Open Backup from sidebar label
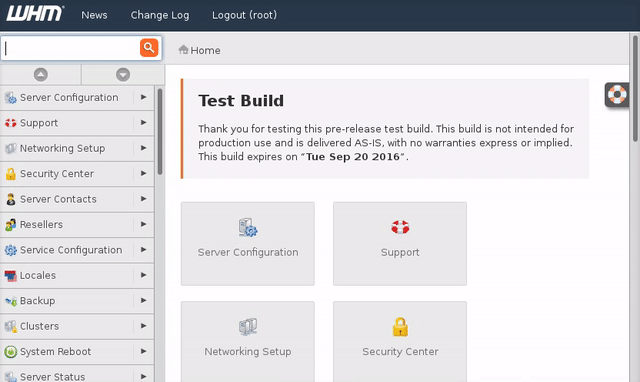This screenshot has width=640, height=382. [x=37, y=301]
